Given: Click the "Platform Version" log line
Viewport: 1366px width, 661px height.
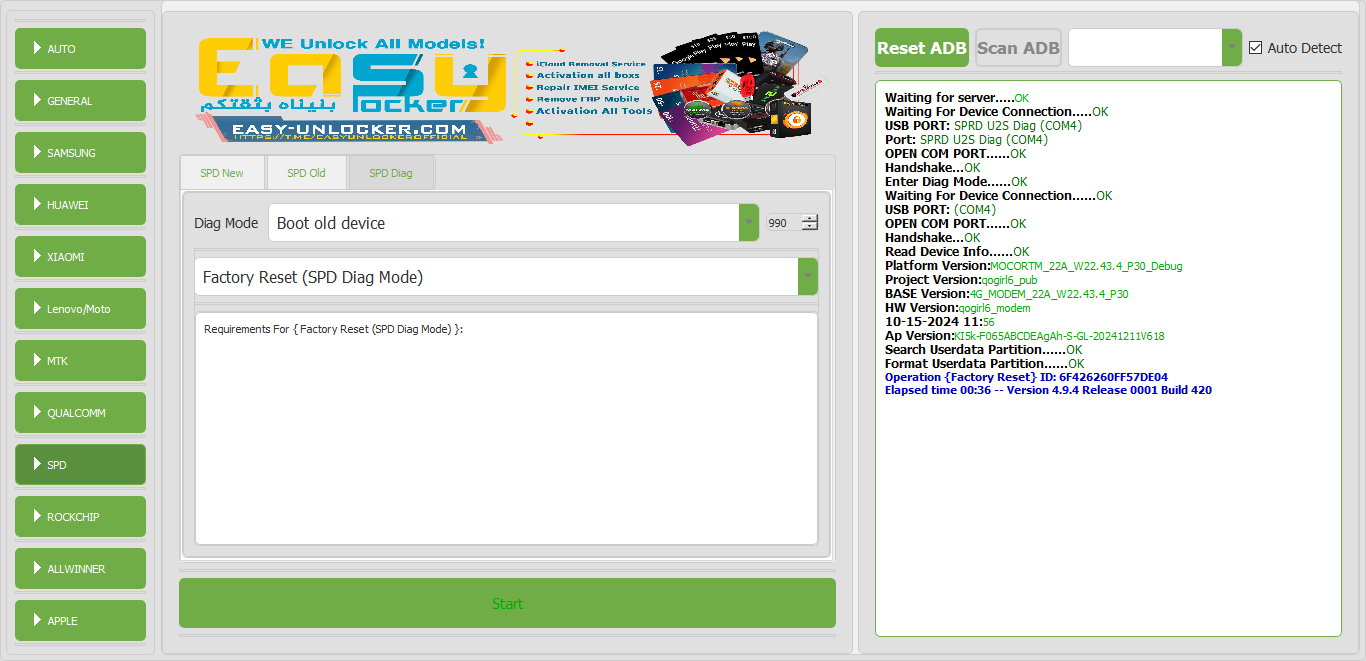Looking at the screenshot, I should pyautogui.click(x=1033, y=266).
